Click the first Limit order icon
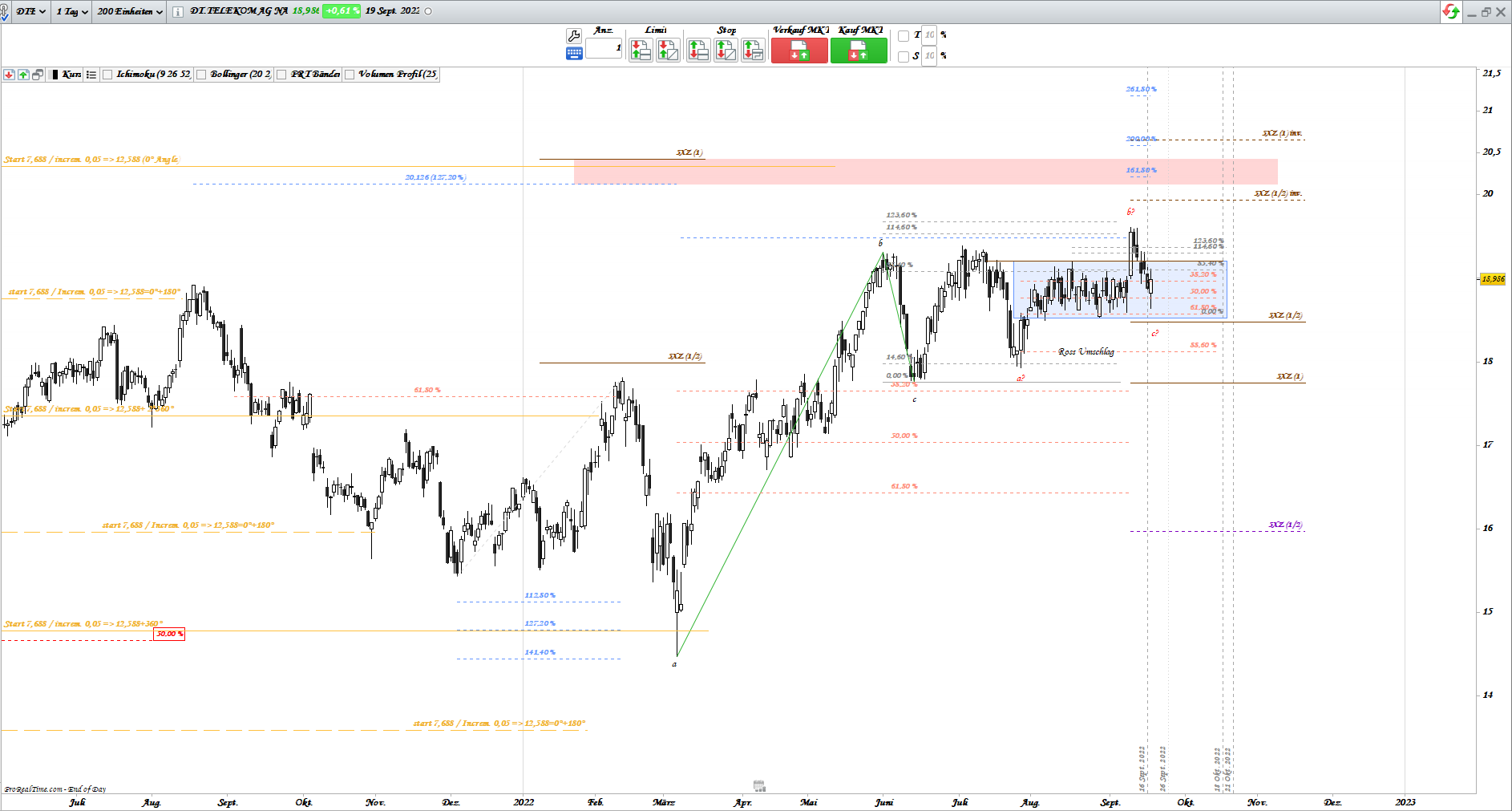1512x811 pixels. tap(641, 51)
